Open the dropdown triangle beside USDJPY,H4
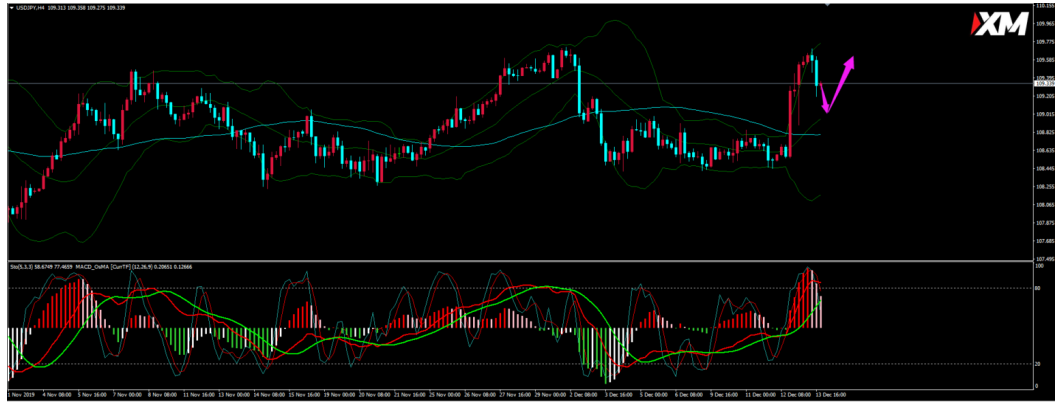 [11, 9]
